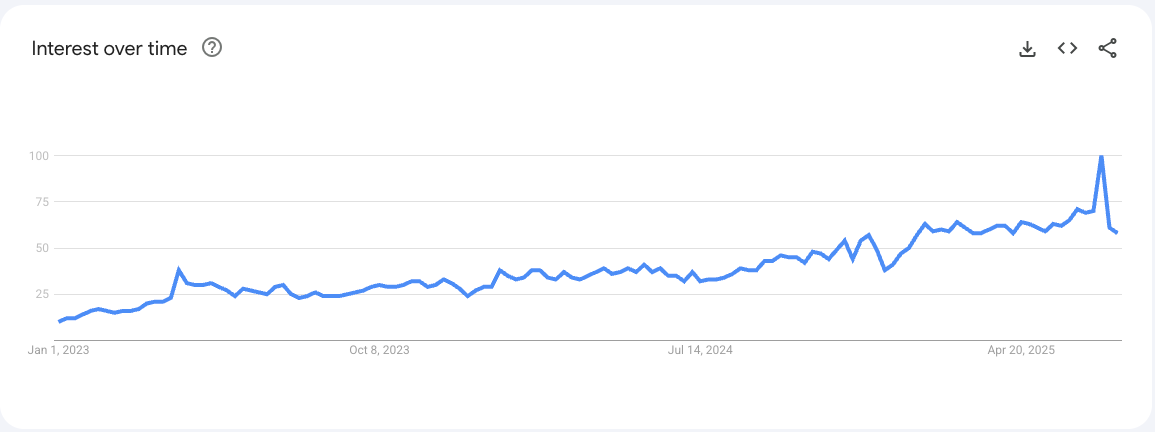Click the early 2023 spike on the line
1155x432 pixels.
178,269
